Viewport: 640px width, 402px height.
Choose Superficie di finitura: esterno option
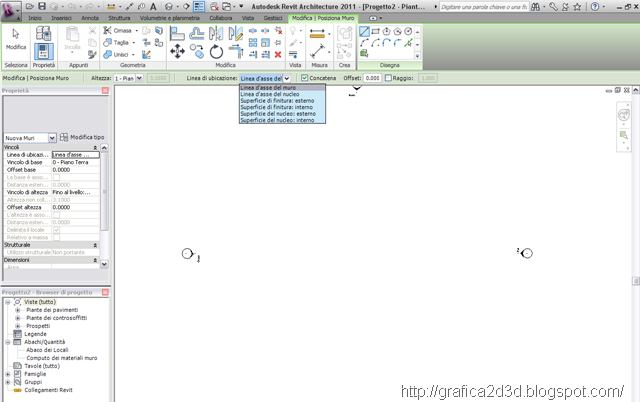pyautogui.click(x=275, y=100)
